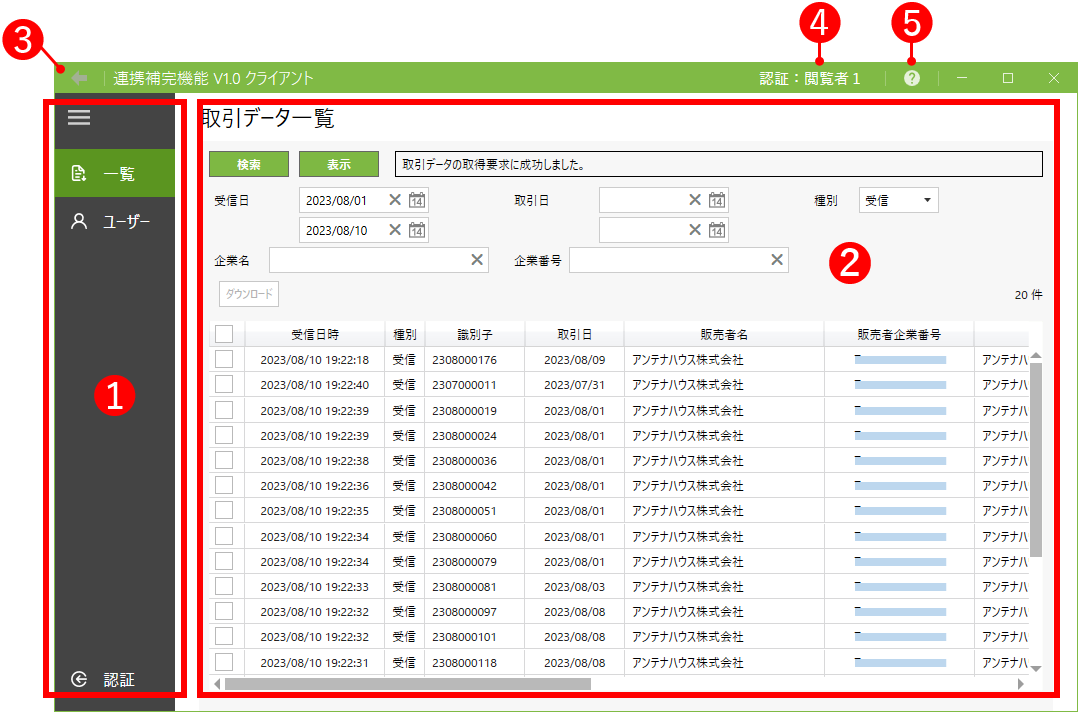Check the row with identifier 2308000176
Viewport: 1088px width, 722px height.
pyautogui.click(x=224, y=359)
